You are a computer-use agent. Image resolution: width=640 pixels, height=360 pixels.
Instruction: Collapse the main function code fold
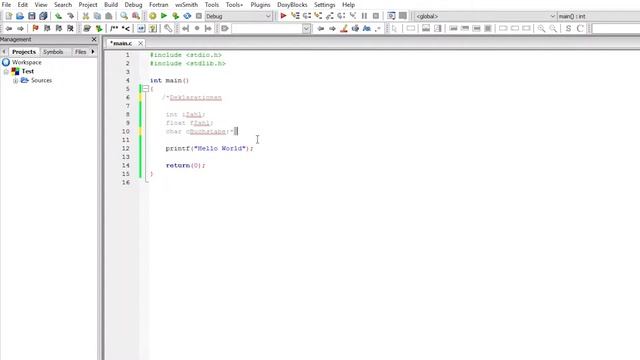pyautogui.click(x=146, y=89)
